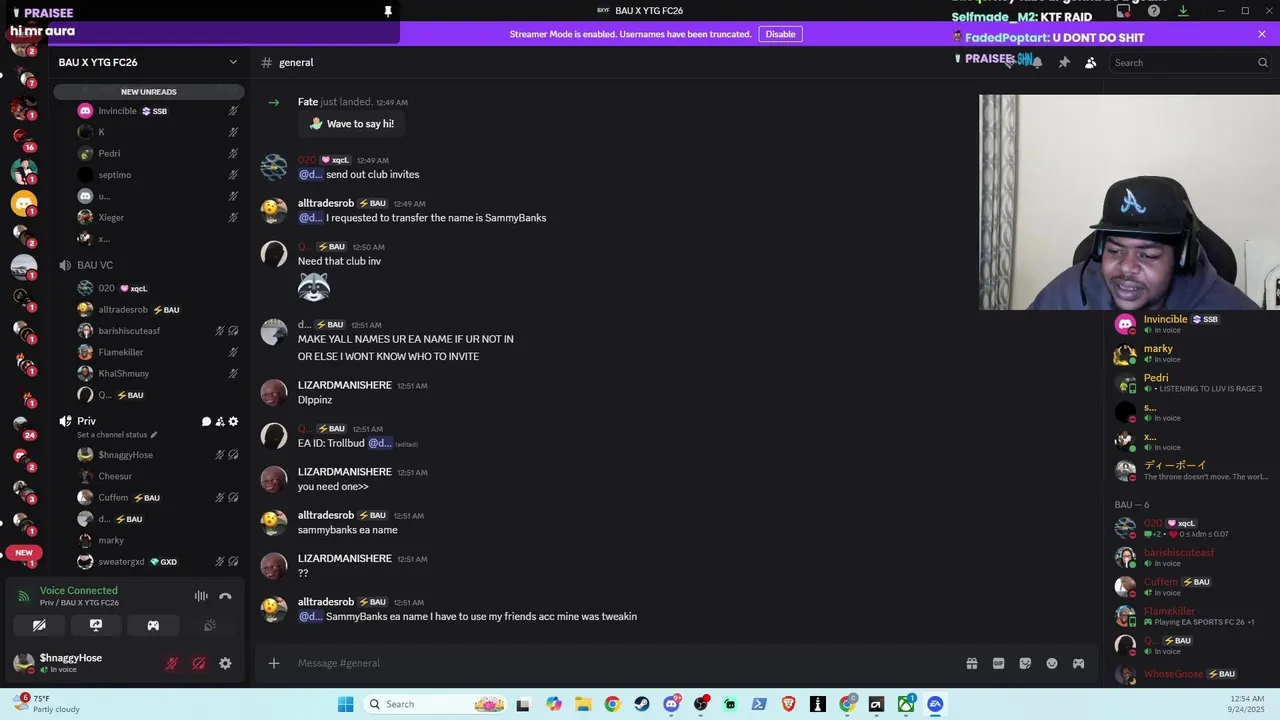Disconnect from the voice channel

[225, 596]
